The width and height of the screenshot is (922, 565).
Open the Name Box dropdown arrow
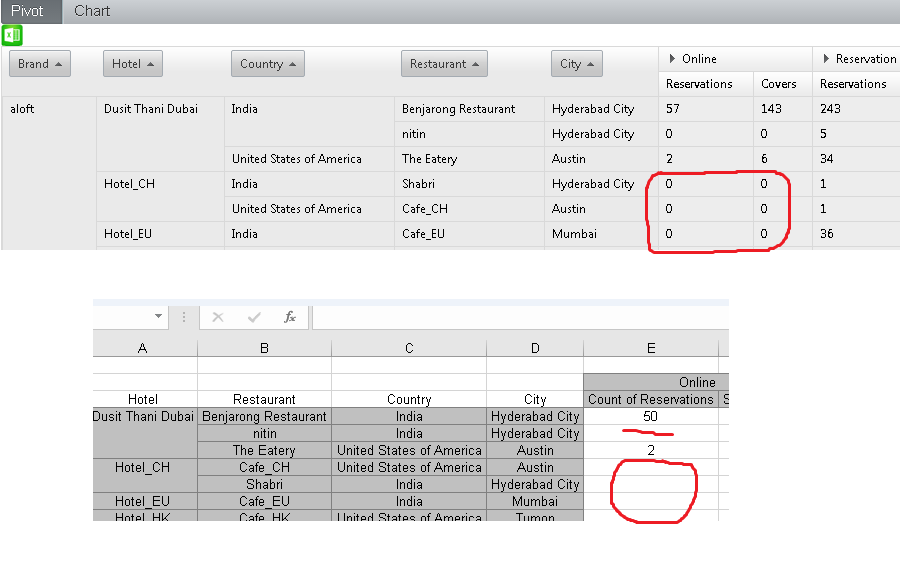158,317
